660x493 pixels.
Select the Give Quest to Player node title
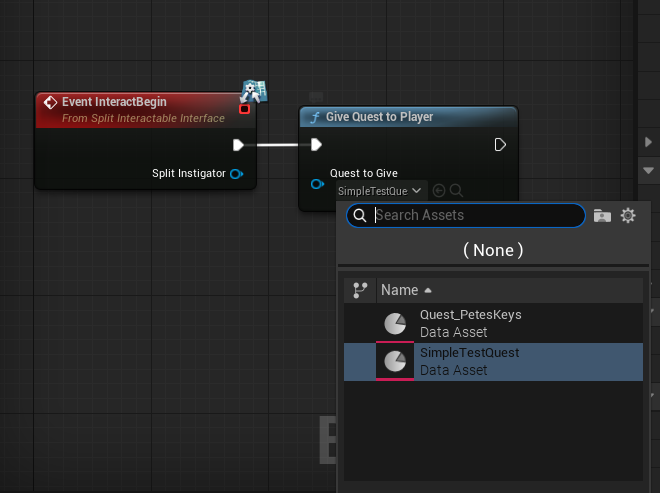[x=379, y=117]
